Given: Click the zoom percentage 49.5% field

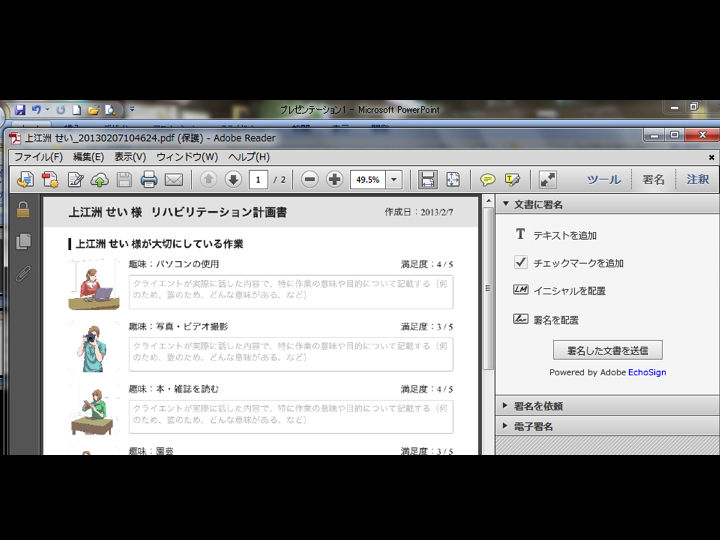Looking at the screenshot, I should click(x=368, y=180).
